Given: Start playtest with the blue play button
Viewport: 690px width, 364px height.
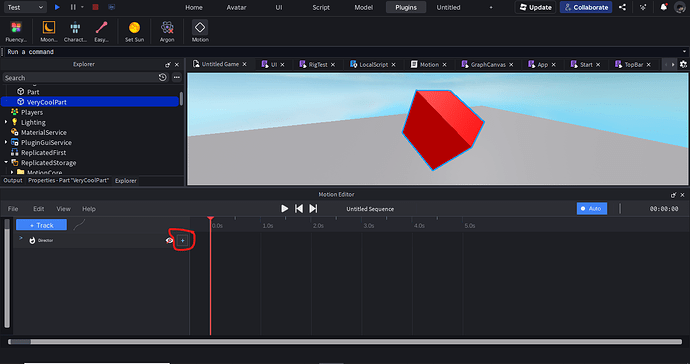Looking at the screenshot, I should point(57,7).
